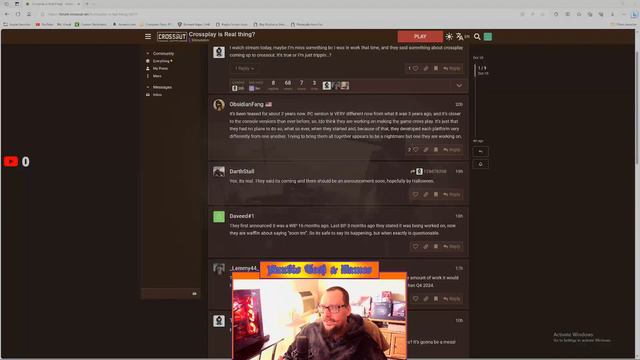Expand the 1 Reply dropdown on first post
Screen dimensions: 640x360
pyautogui.click(x=244, y=69)
